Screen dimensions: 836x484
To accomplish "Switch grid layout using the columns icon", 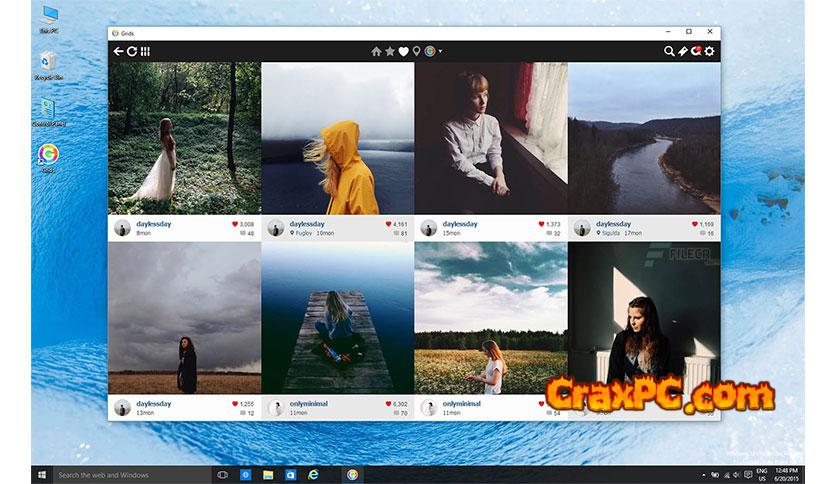I will [x=145, y=52].
